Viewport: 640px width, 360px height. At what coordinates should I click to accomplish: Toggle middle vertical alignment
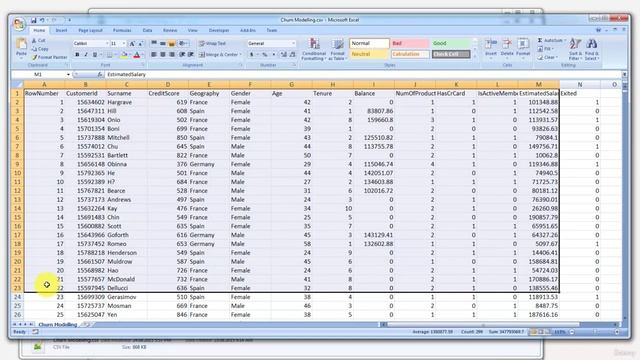tap(163, 43)
